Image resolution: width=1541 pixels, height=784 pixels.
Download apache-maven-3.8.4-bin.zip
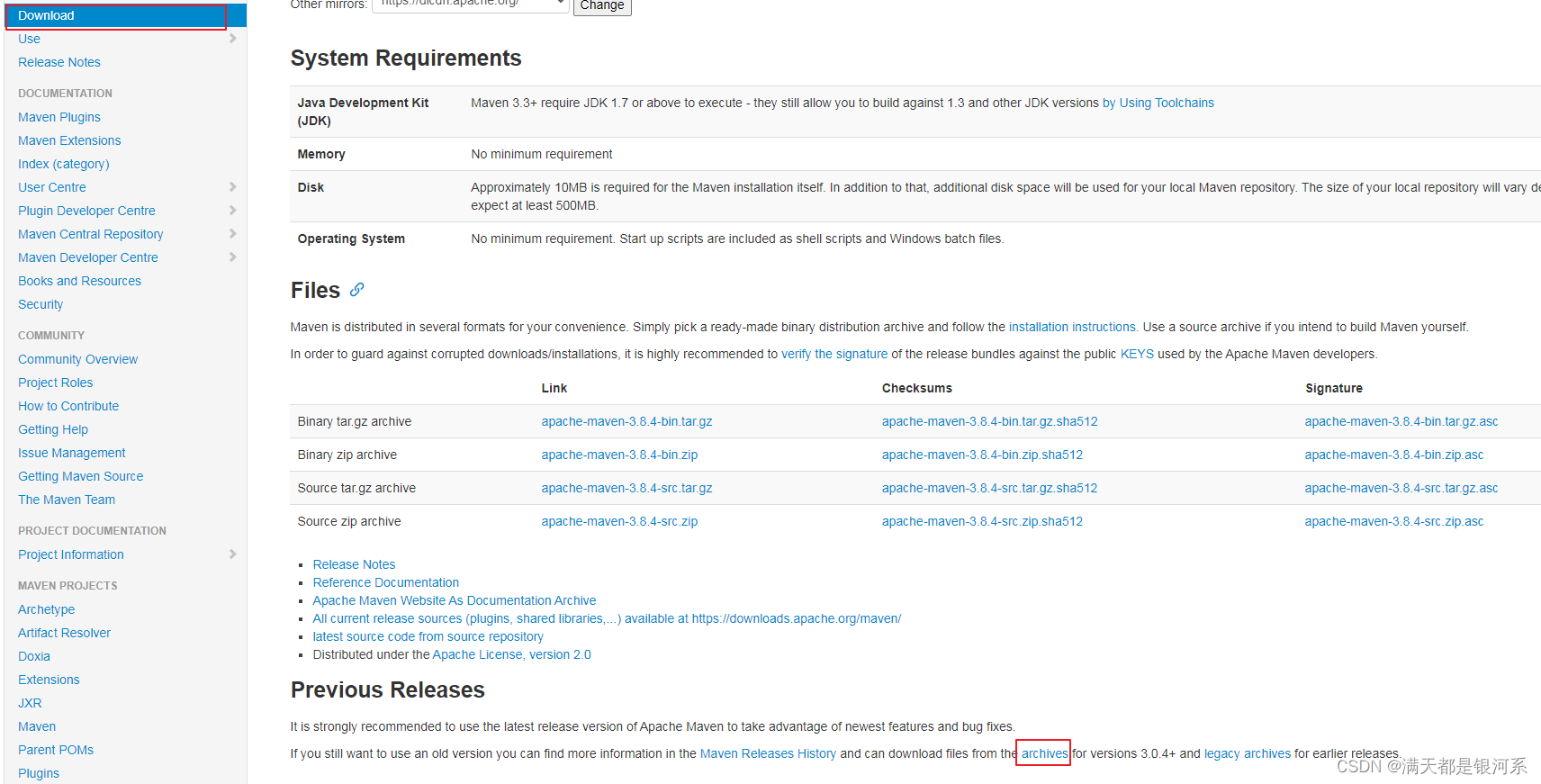pyautogui.click(x=619, y=455)
